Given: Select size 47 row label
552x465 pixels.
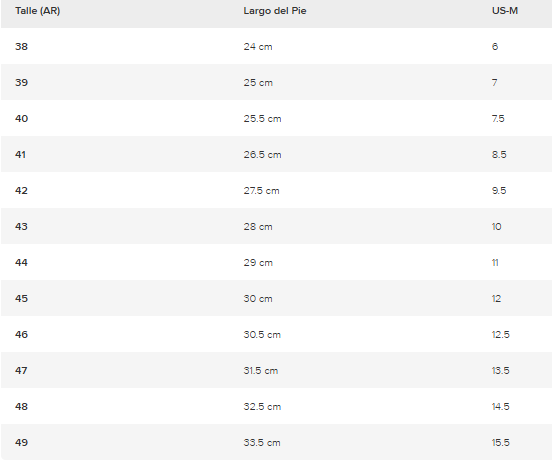Looking at the screenshot, I should 21,371.
